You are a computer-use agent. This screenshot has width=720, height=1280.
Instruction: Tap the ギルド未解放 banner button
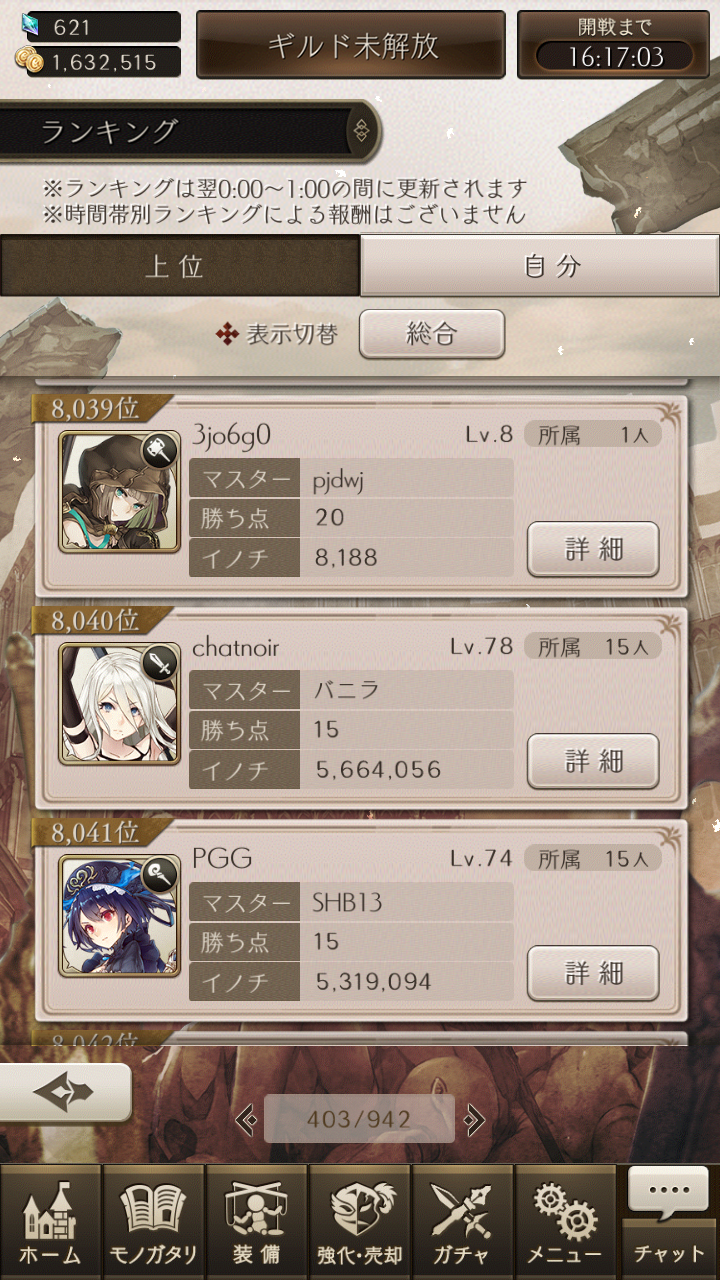[x=352, y=45]
